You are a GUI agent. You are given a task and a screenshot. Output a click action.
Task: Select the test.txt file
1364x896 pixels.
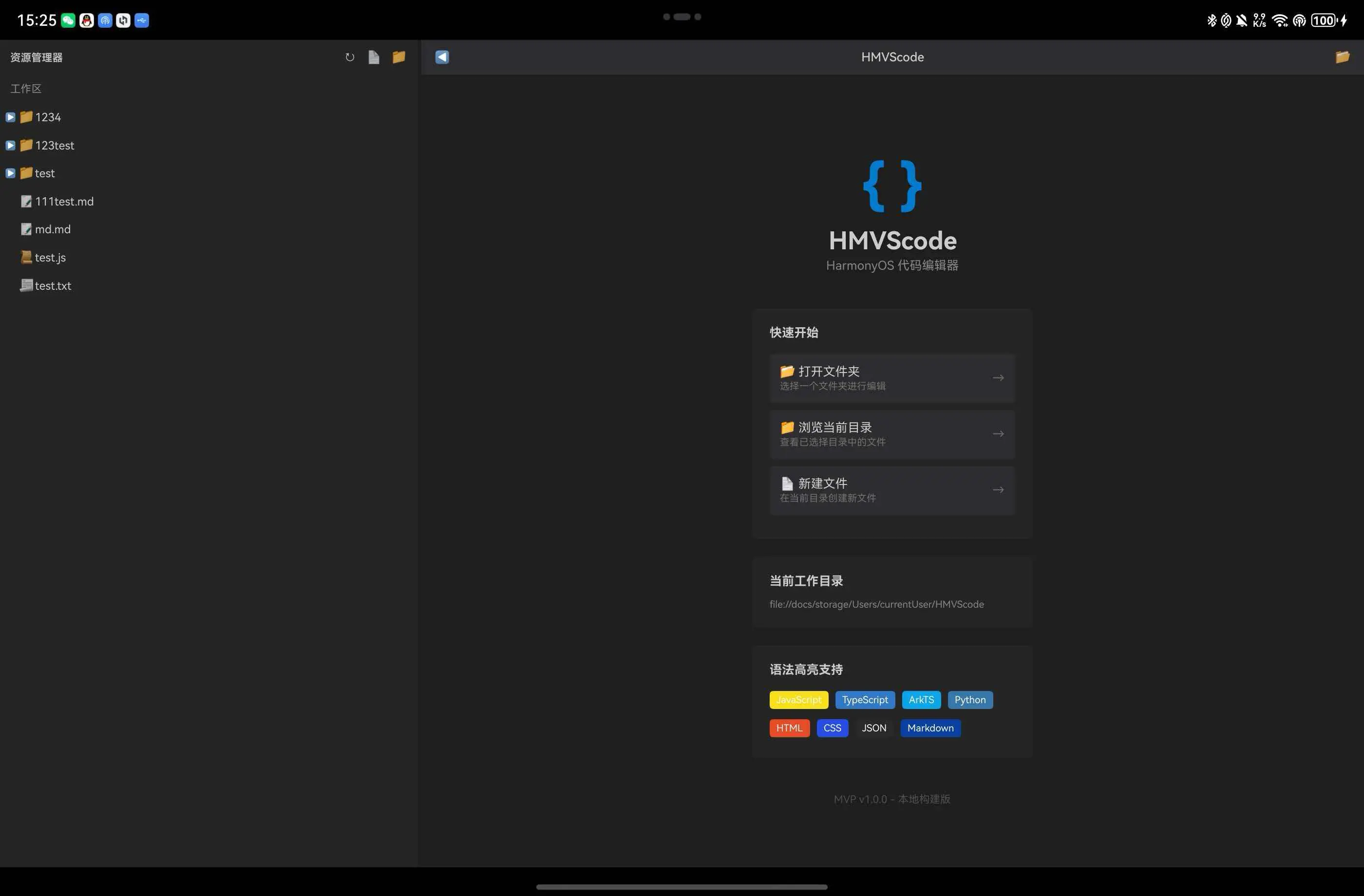tap(53, 285)
